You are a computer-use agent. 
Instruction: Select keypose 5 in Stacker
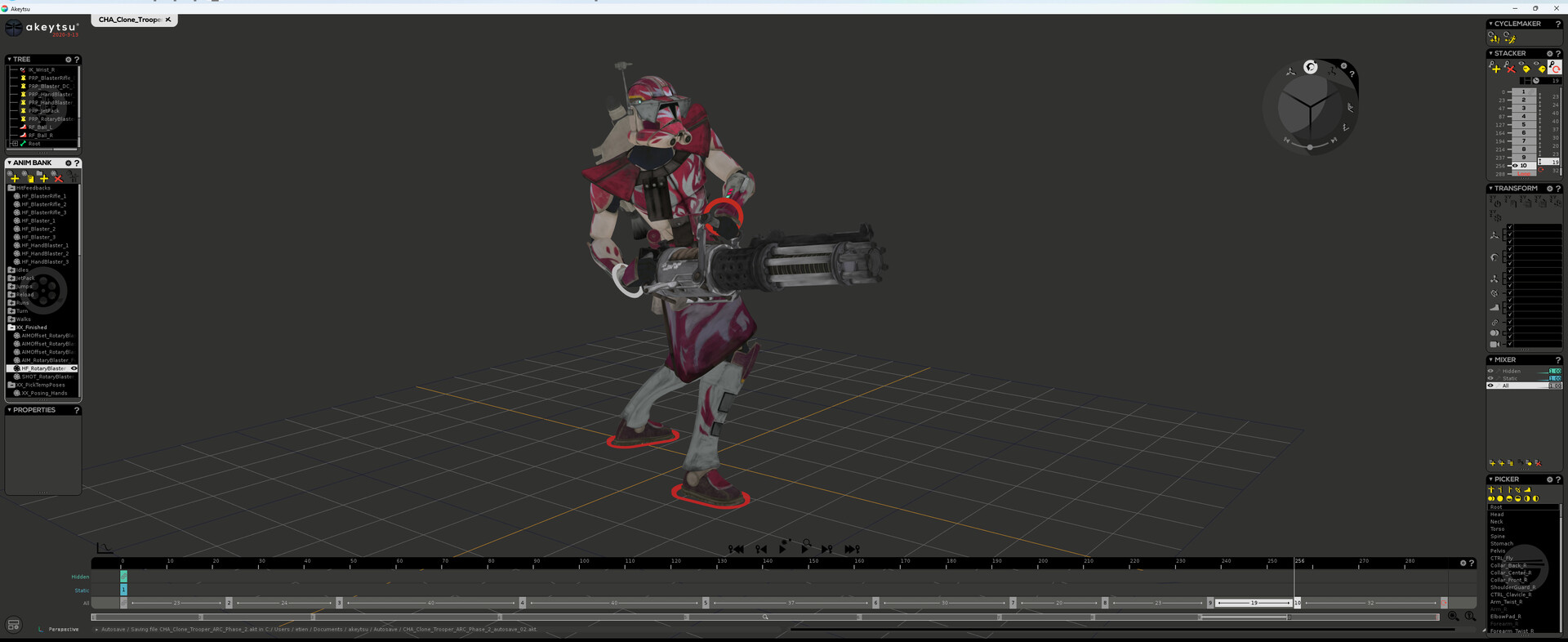(x=1523, y=125)
